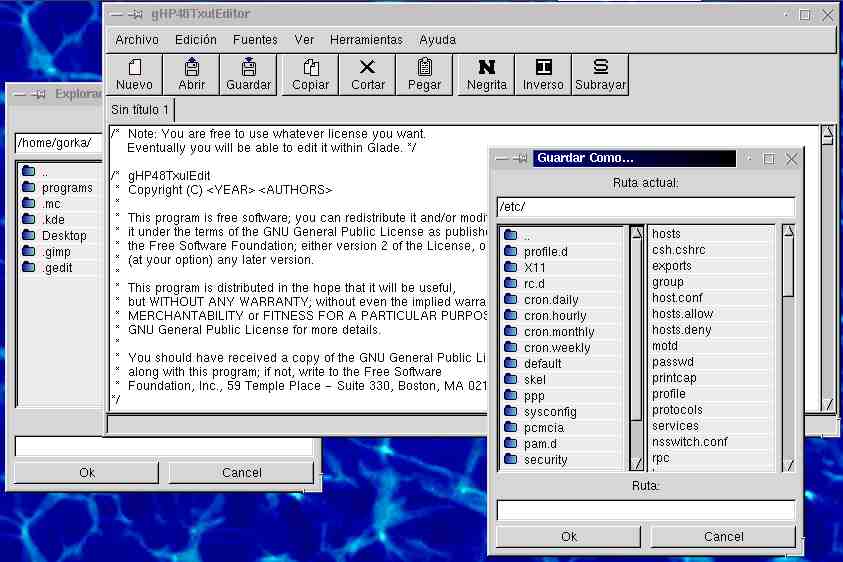Select the Desktop folder in Explorar window
This screenshot has width=843, height=562.
click(x=60, y=236)
